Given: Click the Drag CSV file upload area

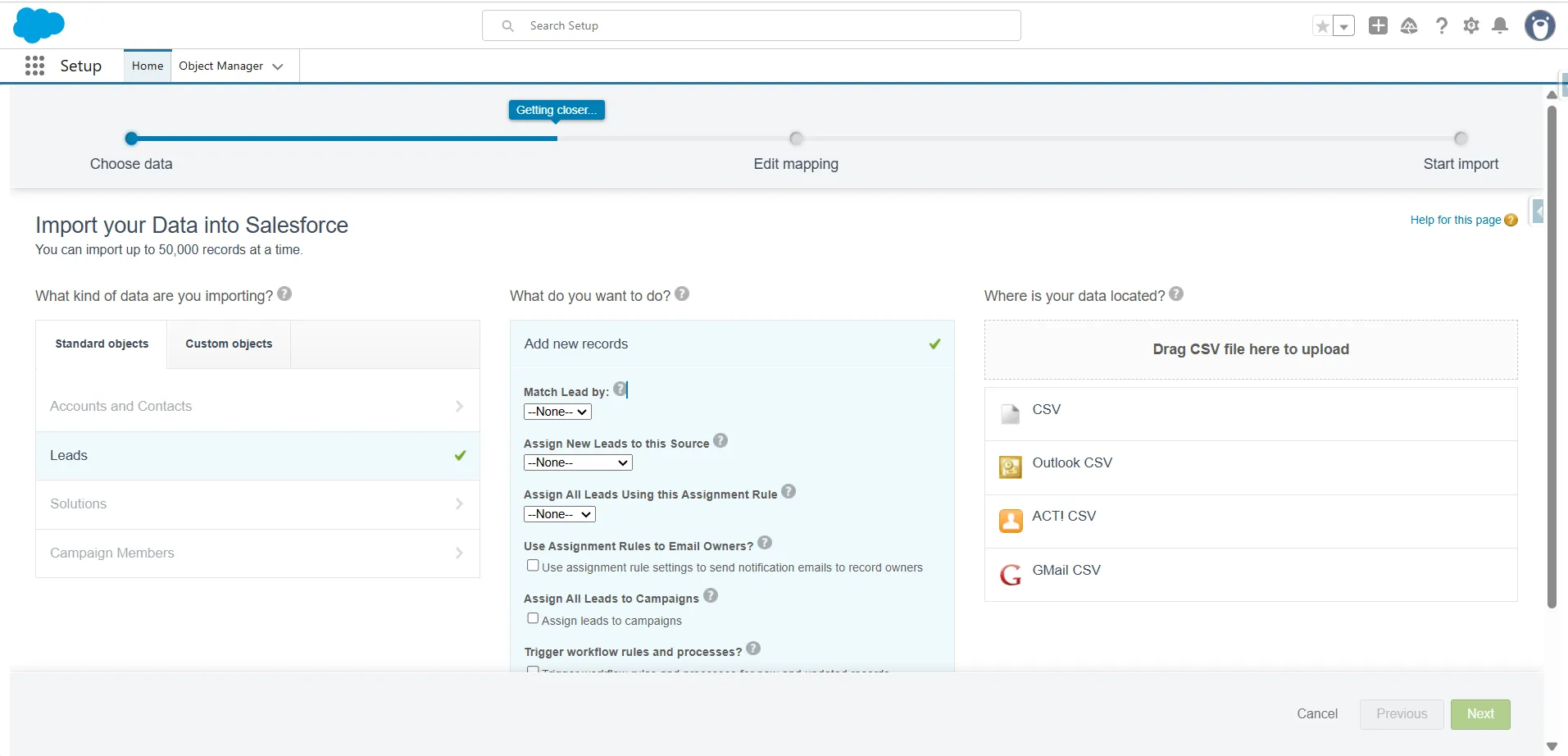Looking at the screenshot, I should tap(1251, 349).
